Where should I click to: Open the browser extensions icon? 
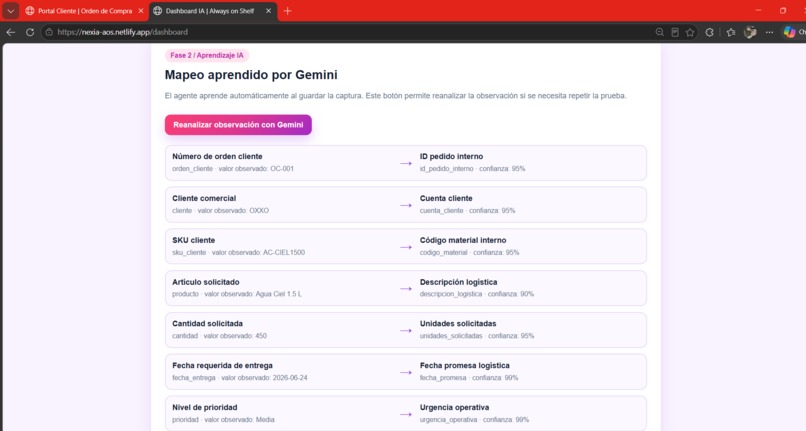709,32
